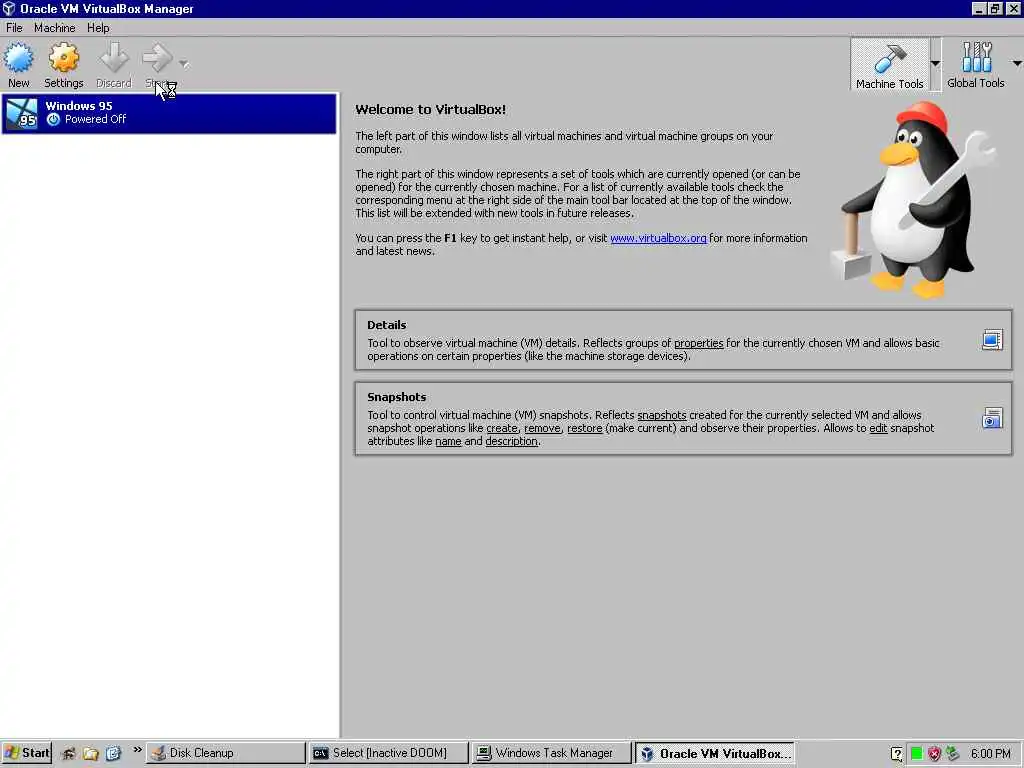This screenshot has height=768, width=1024.
Task: Open the folder quick launch icon
Action: tap(91, 754)
